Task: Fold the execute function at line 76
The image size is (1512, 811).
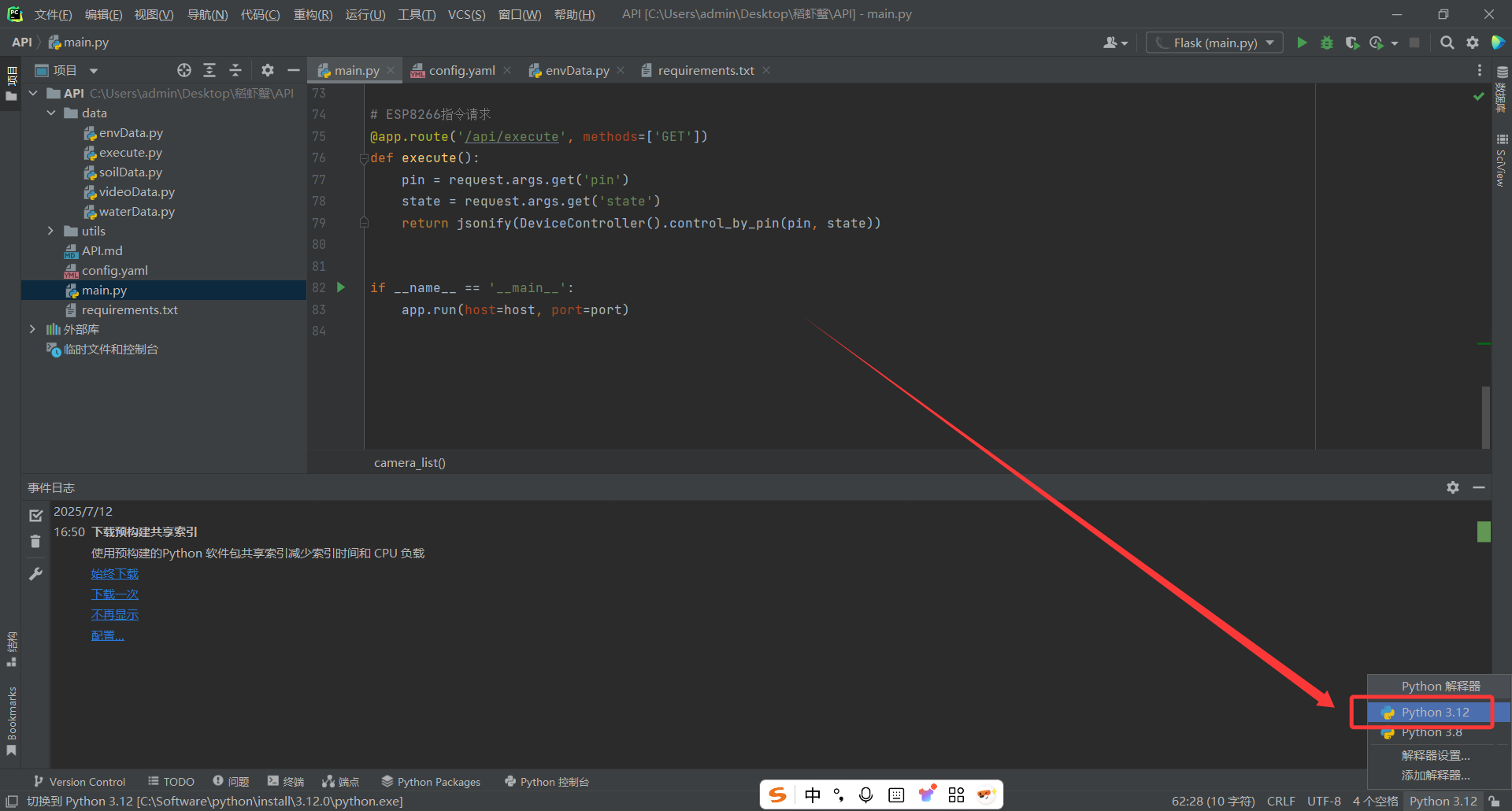Action: 364,158
